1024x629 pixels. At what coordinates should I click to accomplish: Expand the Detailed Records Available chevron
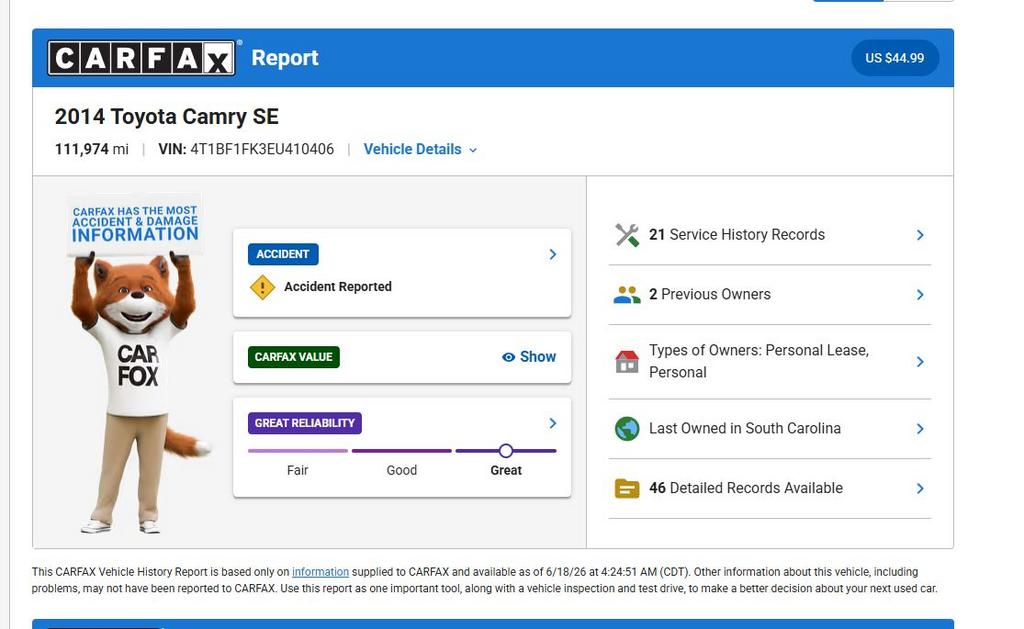[920, 489]
